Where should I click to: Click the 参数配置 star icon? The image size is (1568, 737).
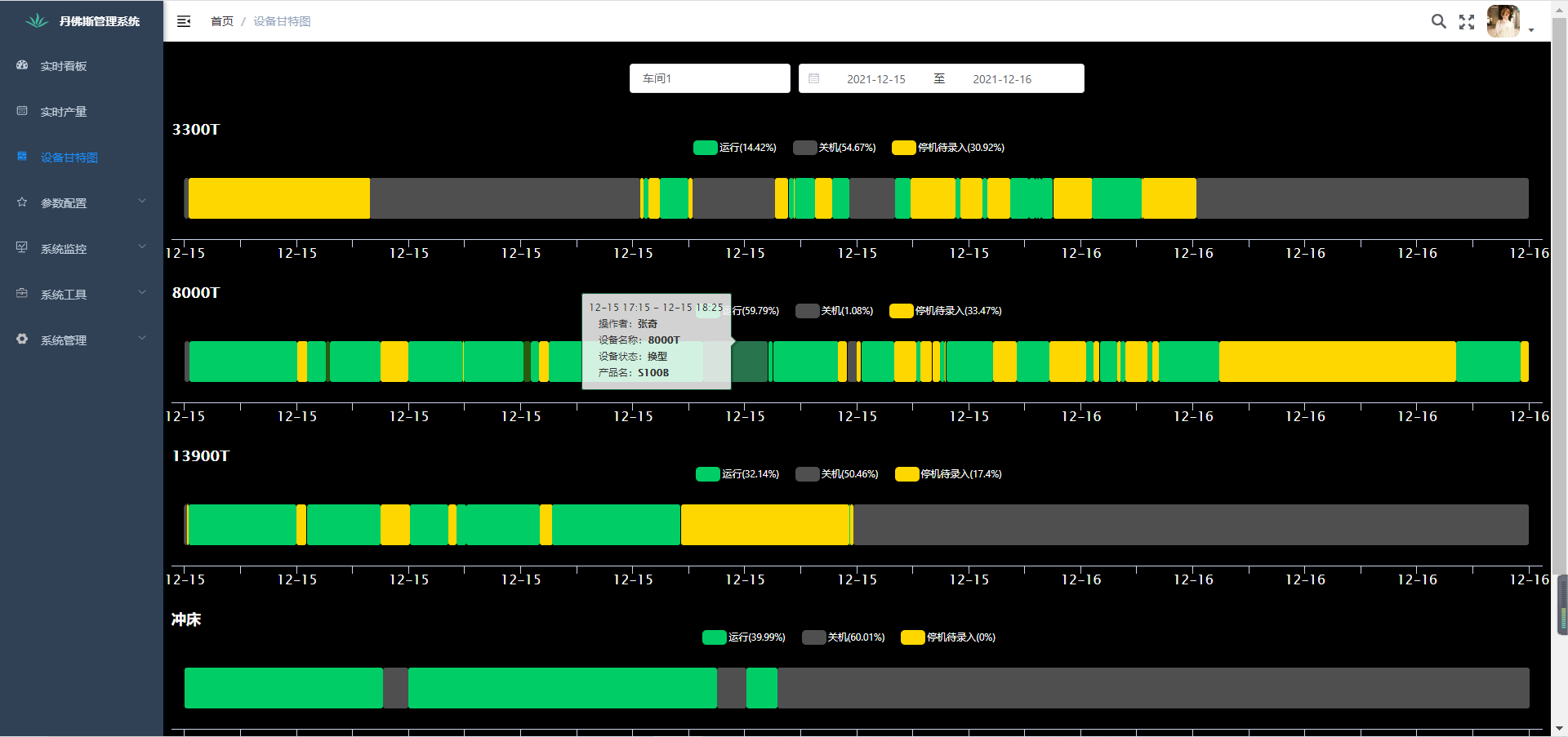[x=22, y=202]
